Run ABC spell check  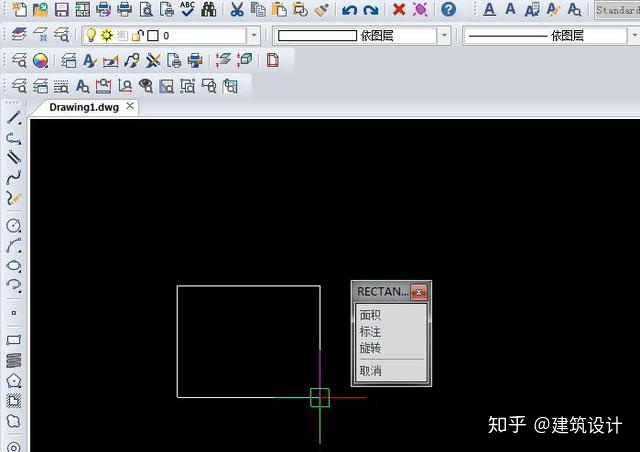click(187, 9)
